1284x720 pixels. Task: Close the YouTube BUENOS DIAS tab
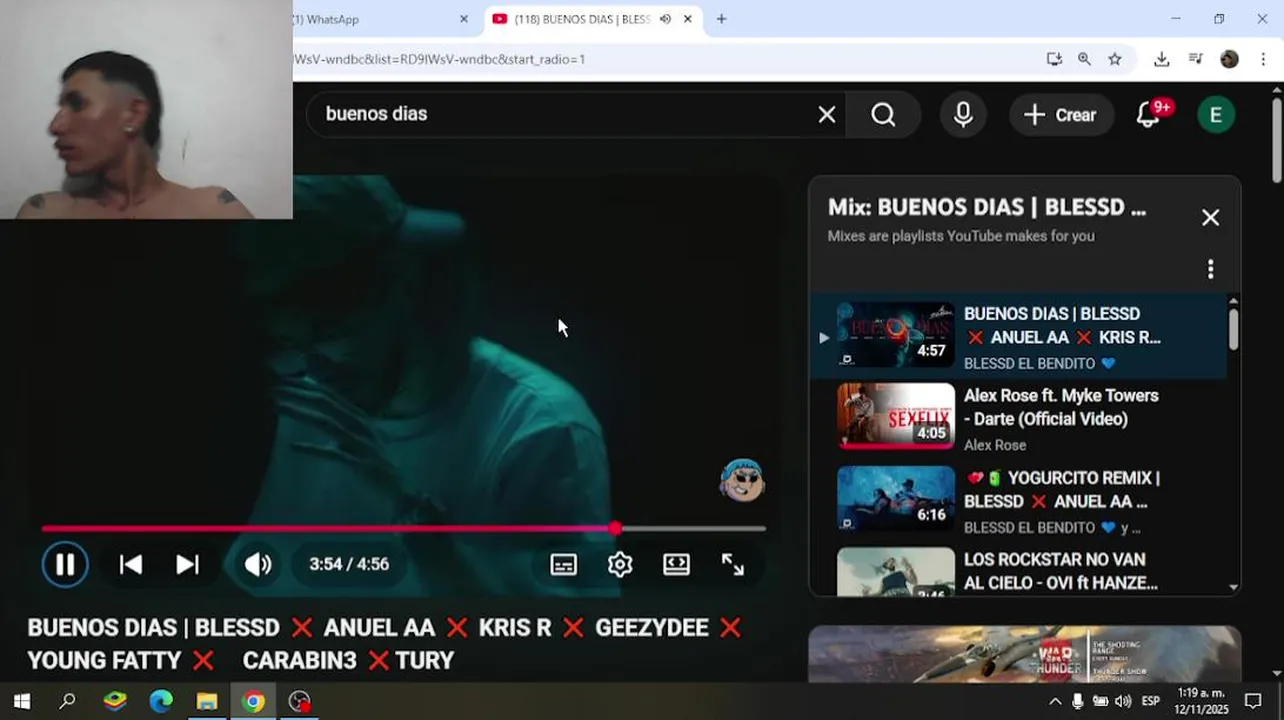688,19
